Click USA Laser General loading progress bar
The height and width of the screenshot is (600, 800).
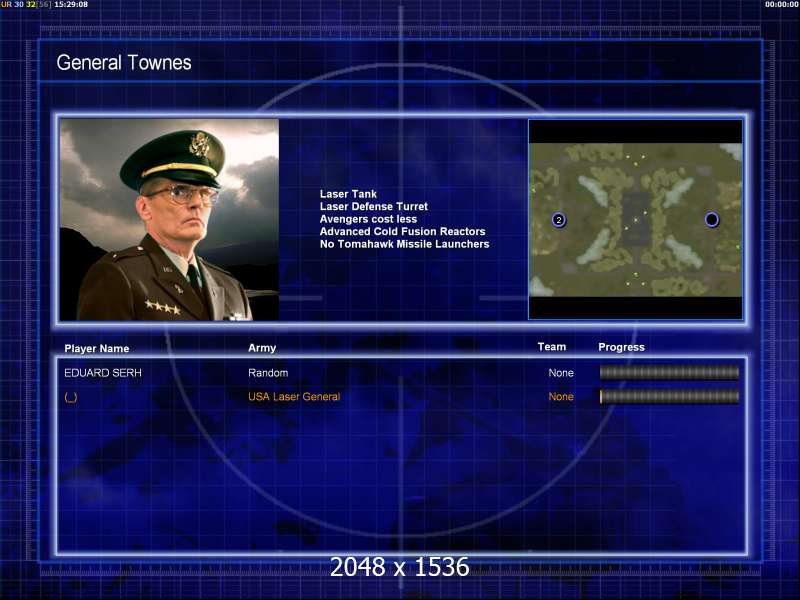coord(669,396)
